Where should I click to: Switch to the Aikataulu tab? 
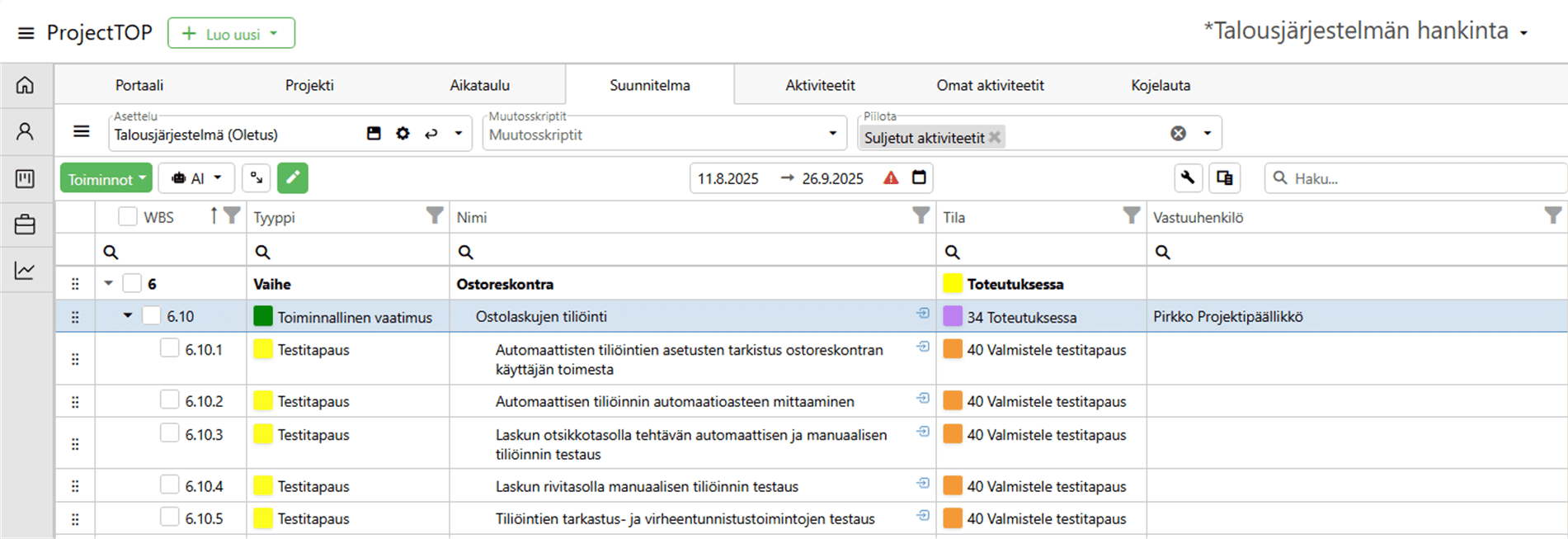click(x=479, y=85)
